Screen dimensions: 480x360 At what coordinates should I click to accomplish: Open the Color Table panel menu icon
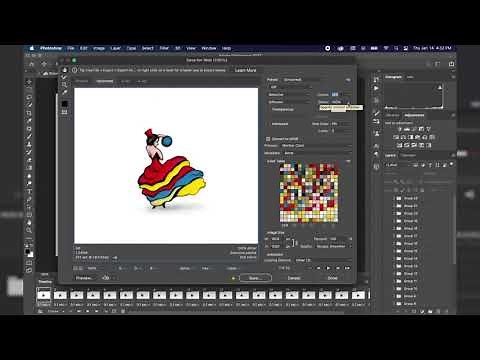[x=348, y=161]
